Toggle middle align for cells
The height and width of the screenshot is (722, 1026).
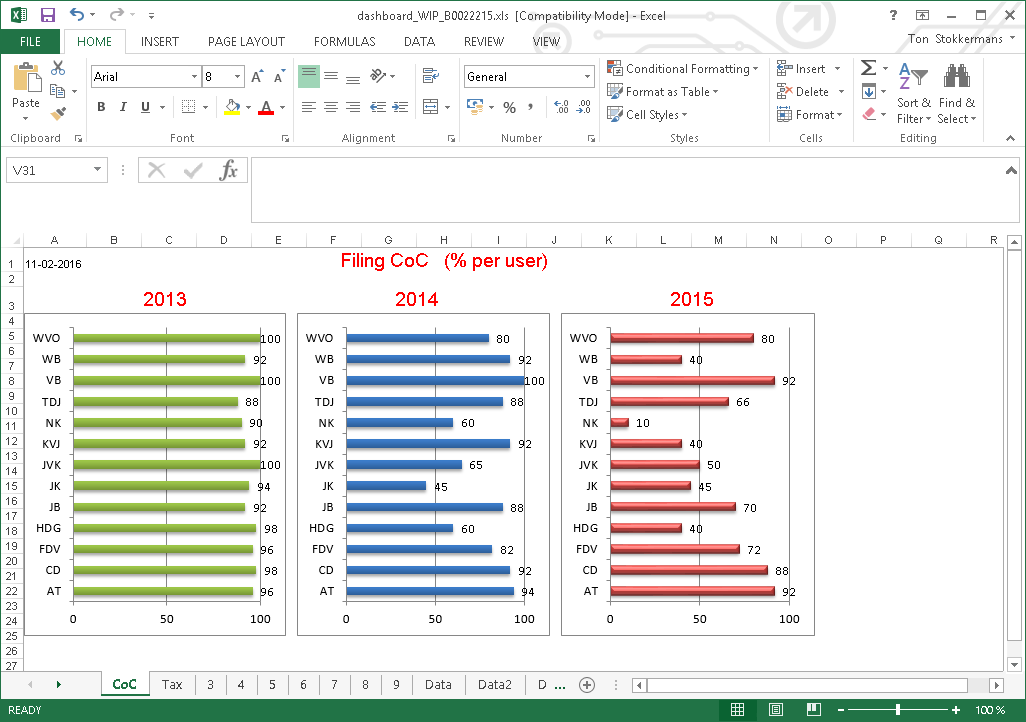click(331, 76)
